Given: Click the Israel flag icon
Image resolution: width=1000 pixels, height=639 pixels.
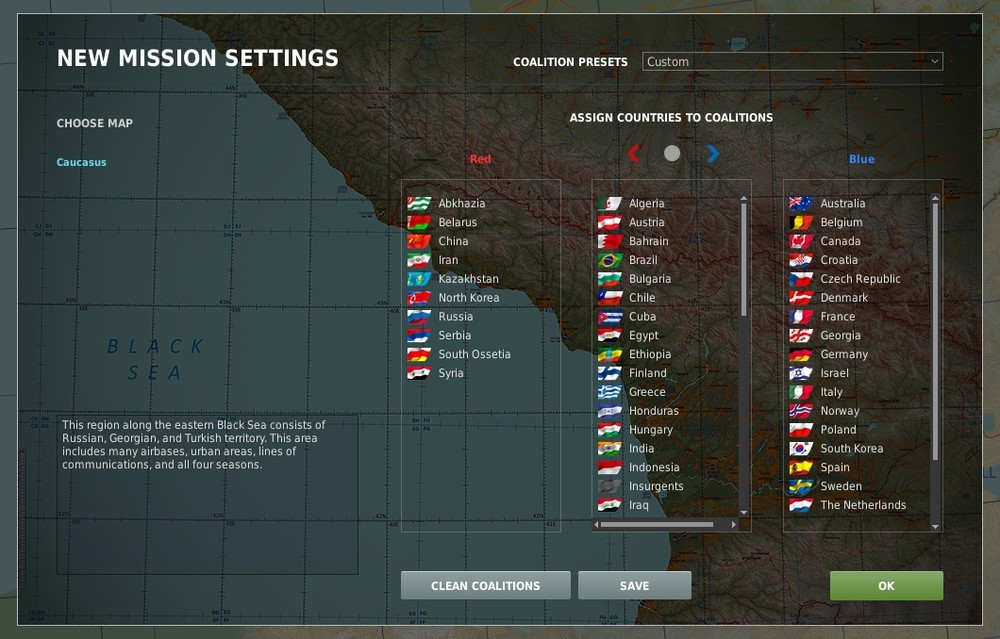Looking at the screenshot, I should [799, 372].
